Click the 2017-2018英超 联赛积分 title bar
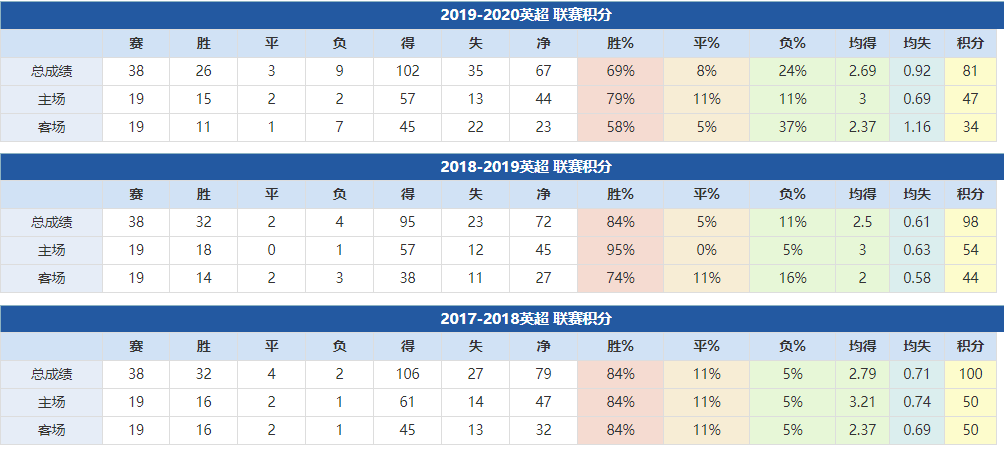Image resolution: width=1004 pixels, height=453 pixels. [x=526, y=319]
